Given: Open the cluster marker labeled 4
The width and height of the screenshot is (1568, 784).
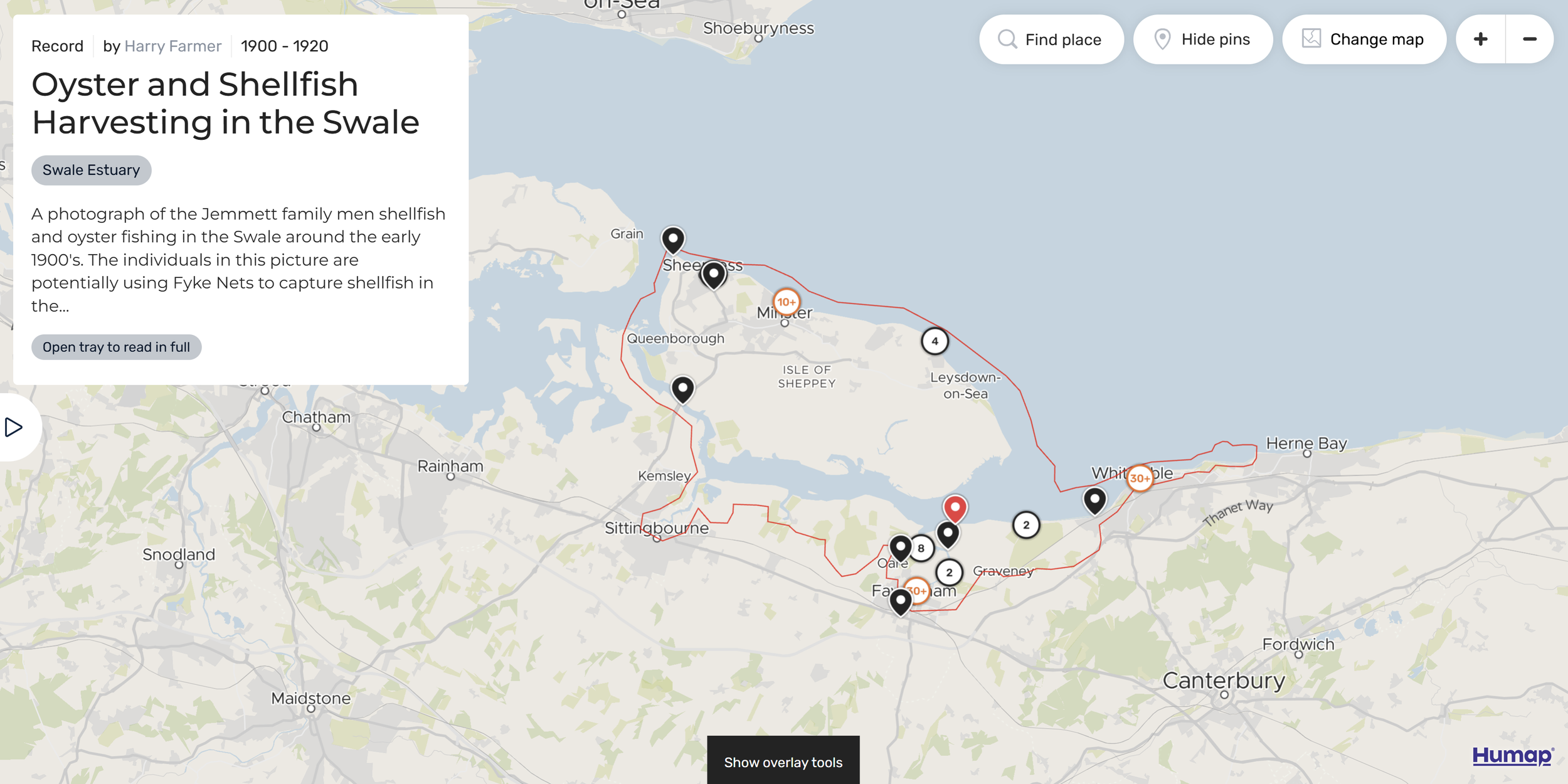Looking at the screenshot, I should 935,341.
